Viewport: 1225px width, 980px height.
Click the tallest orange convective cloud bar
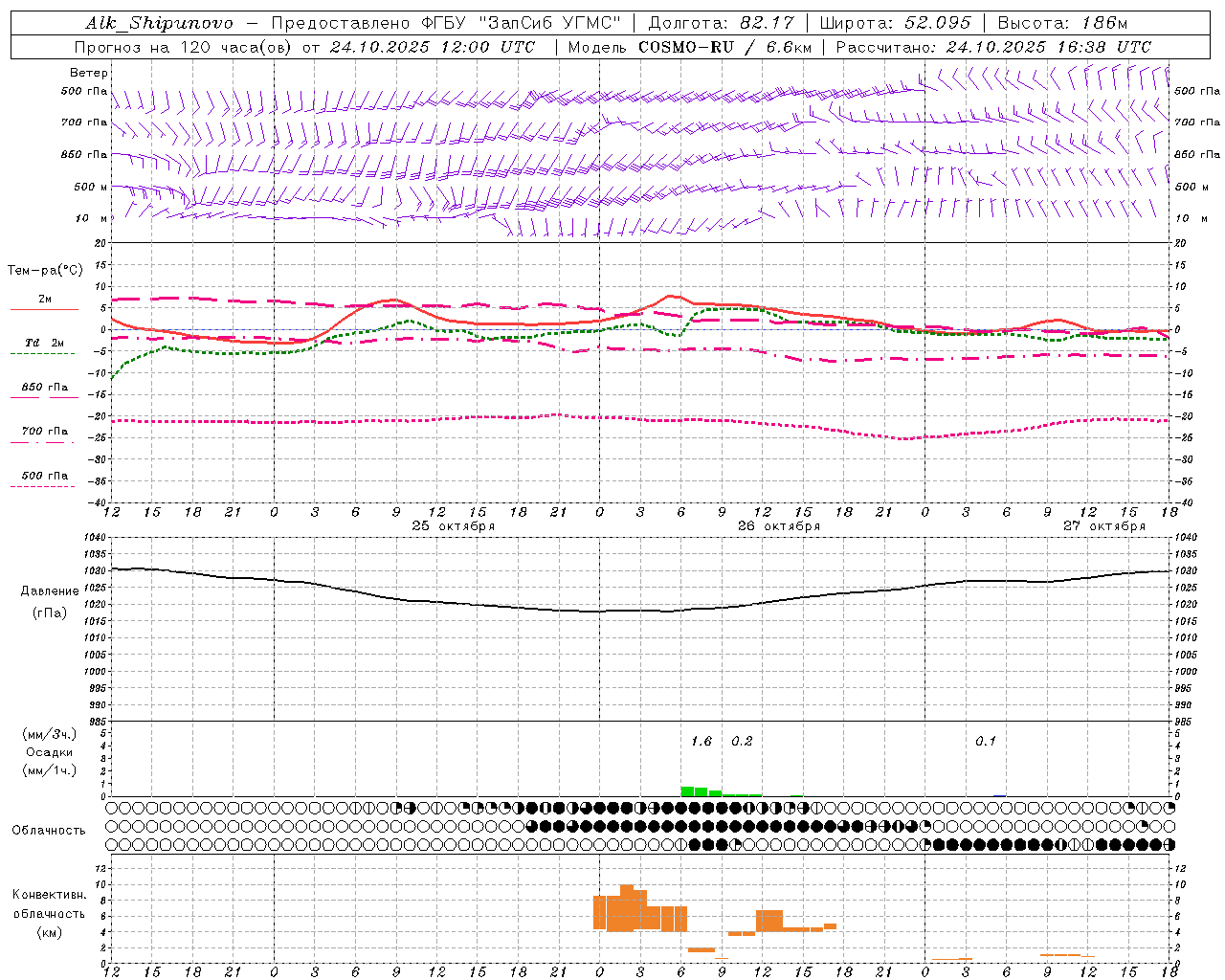coord(627,908)
